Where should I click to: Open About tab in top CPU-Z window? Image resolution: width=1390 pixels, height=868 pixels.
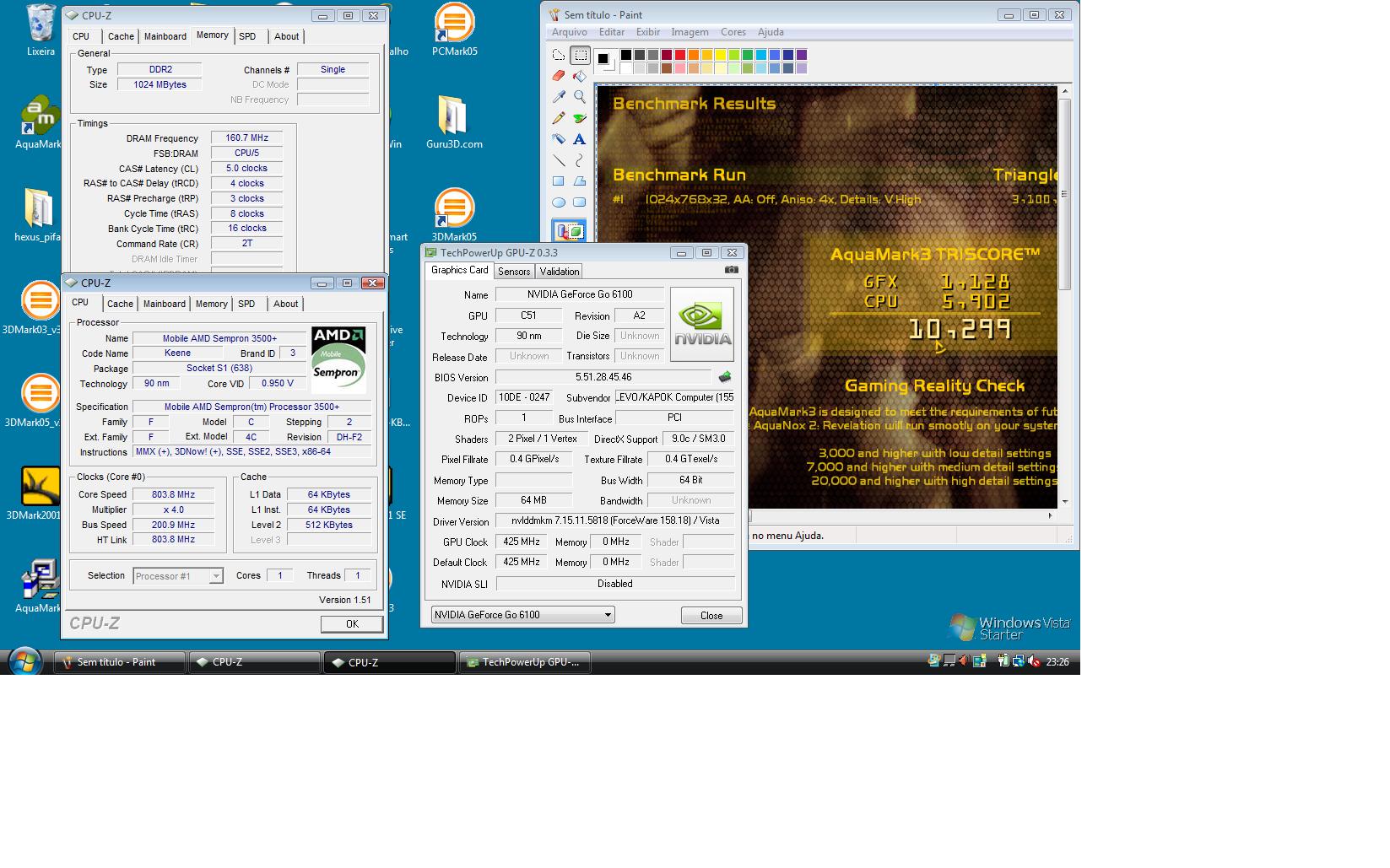tap(286, 36)
